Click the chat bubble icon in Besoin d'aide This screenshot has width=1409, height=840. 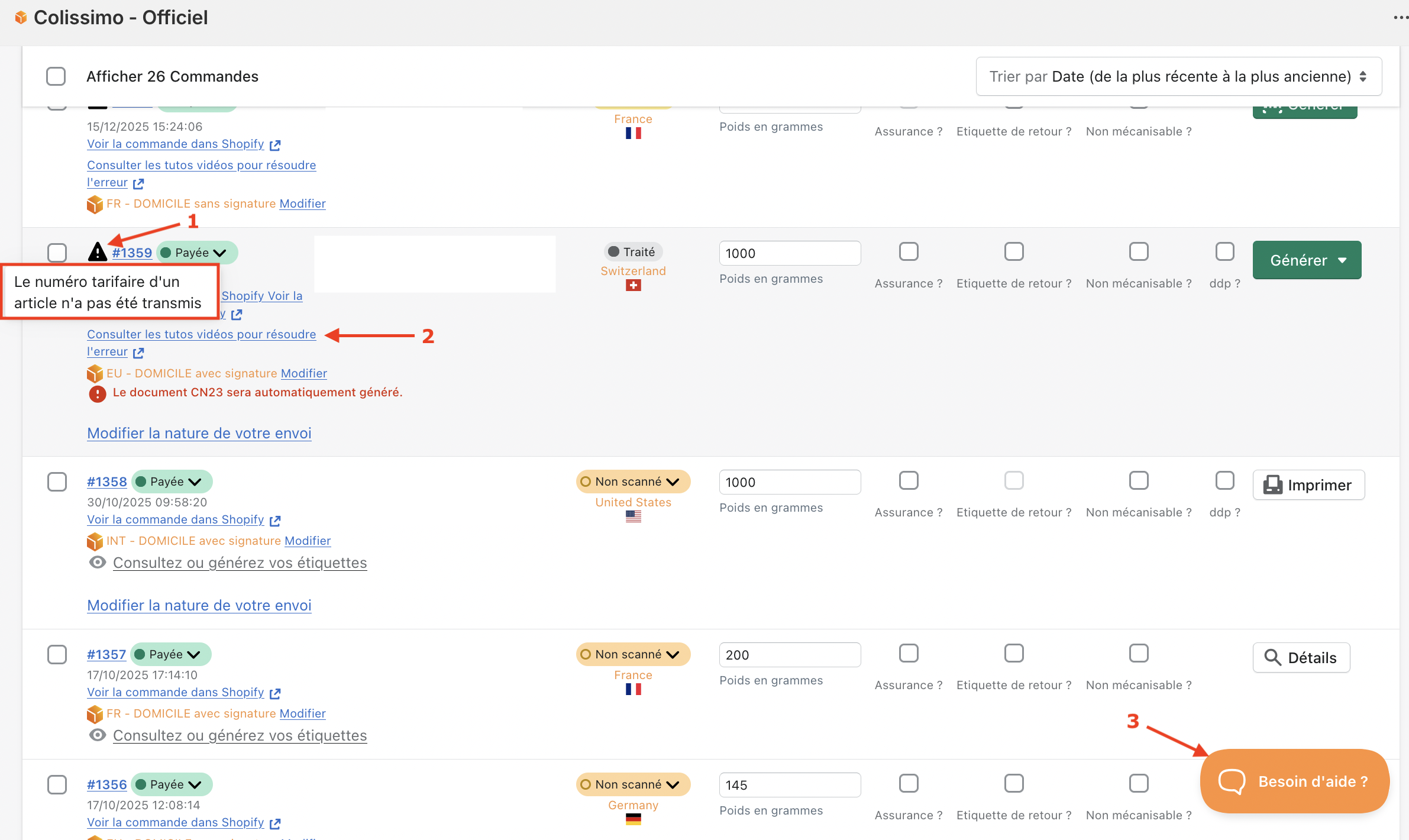pyautogui.click(x=1232, y=781)
